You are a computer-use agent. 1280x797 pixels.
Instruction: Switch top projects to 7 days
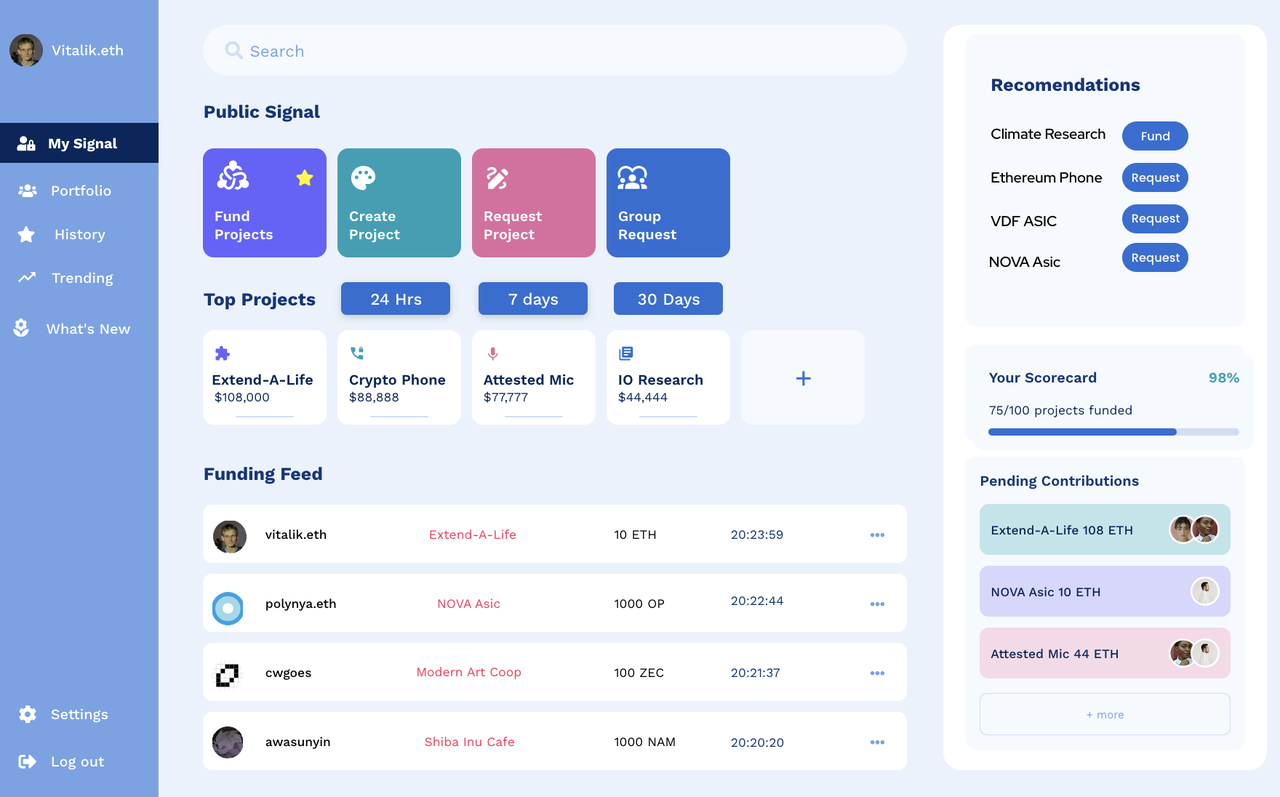pos(532,299)
